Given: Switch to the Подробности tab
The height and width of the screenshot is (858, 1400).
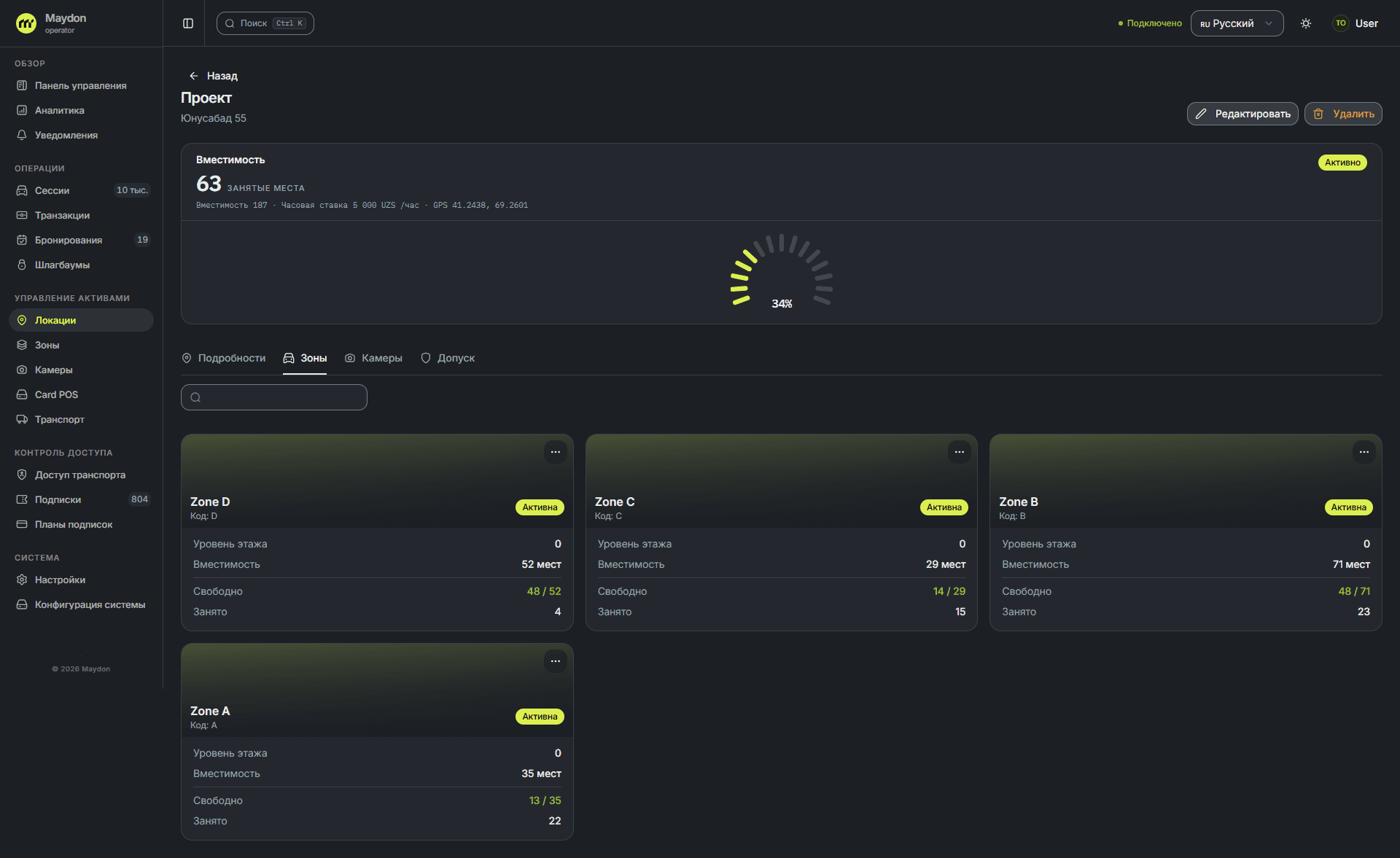Looking at the screenshot, I should [x=223, y=359].
